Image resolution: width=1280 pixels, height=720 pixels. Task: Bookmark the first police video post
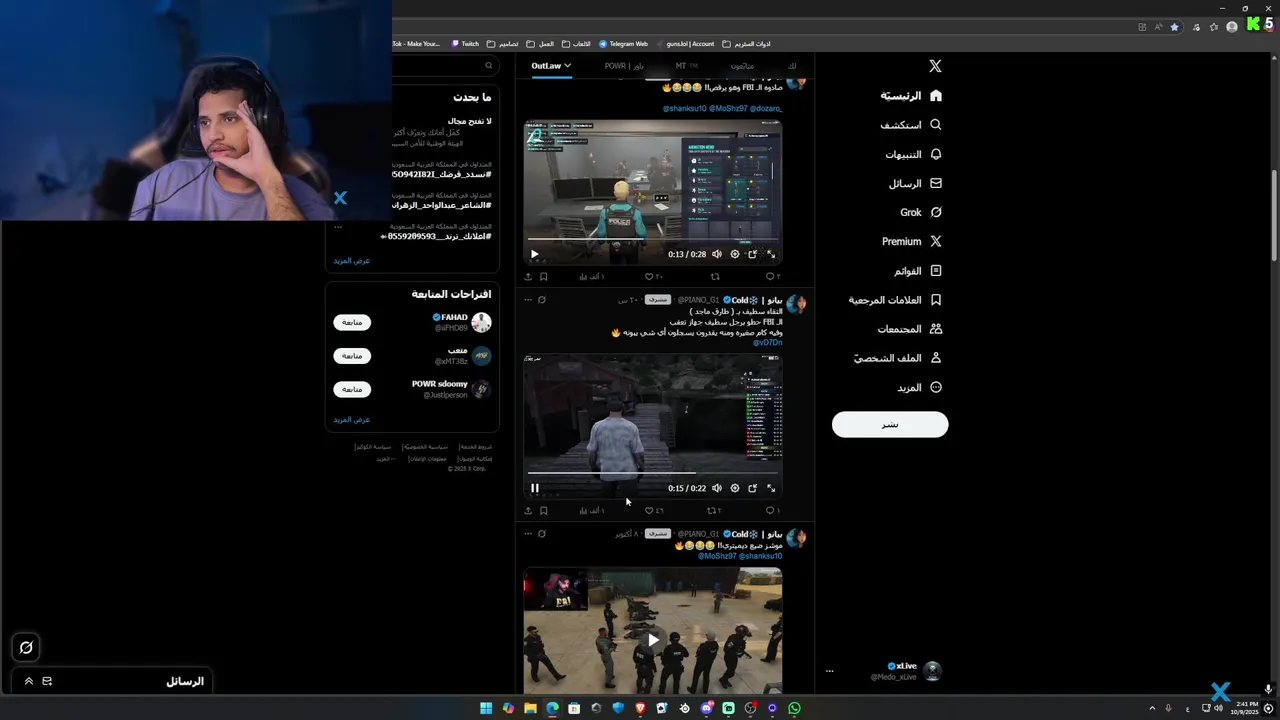[x=544, y=277]
